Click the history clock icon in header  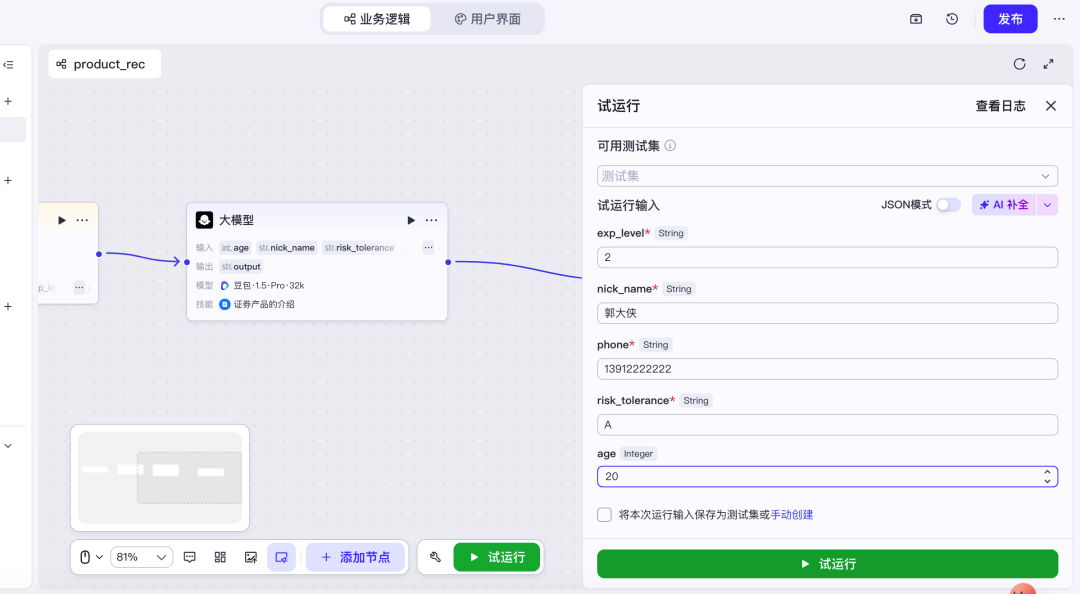tap(952, 19)
